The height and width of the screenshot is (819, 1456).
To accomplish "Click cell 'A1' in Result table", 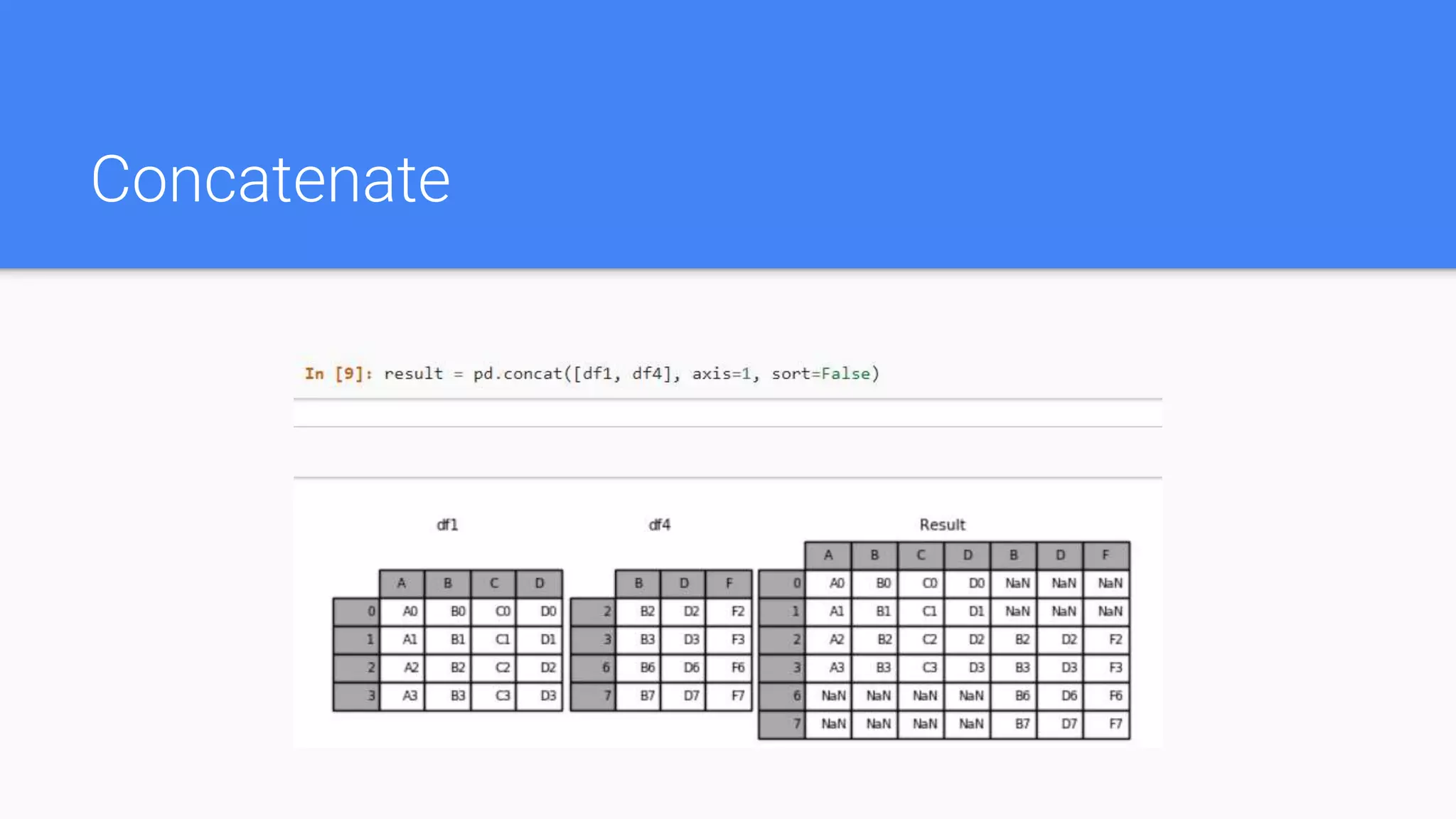I will (828, 611).
